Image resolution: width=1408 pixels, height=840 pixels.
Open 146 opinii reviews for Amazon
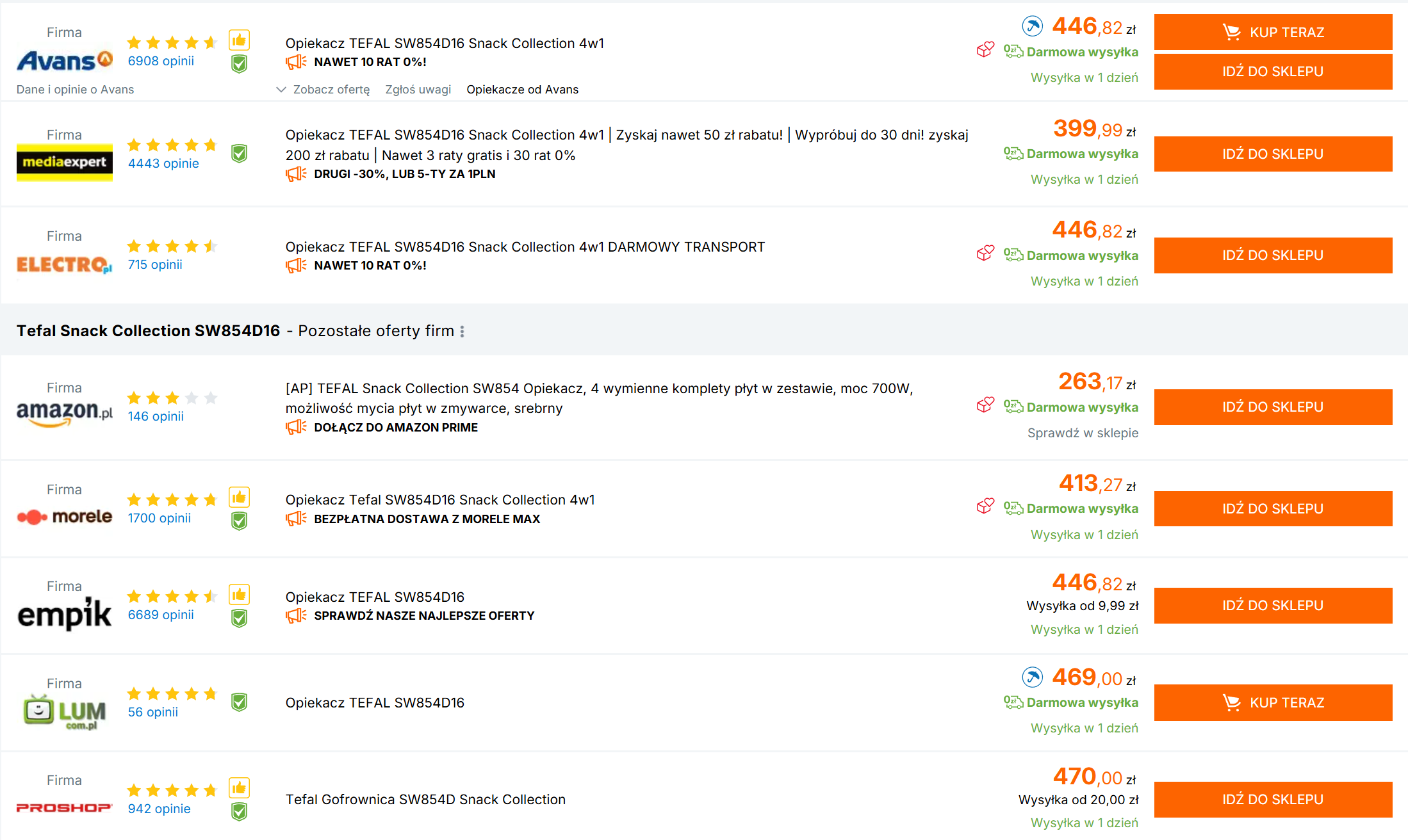156,416
